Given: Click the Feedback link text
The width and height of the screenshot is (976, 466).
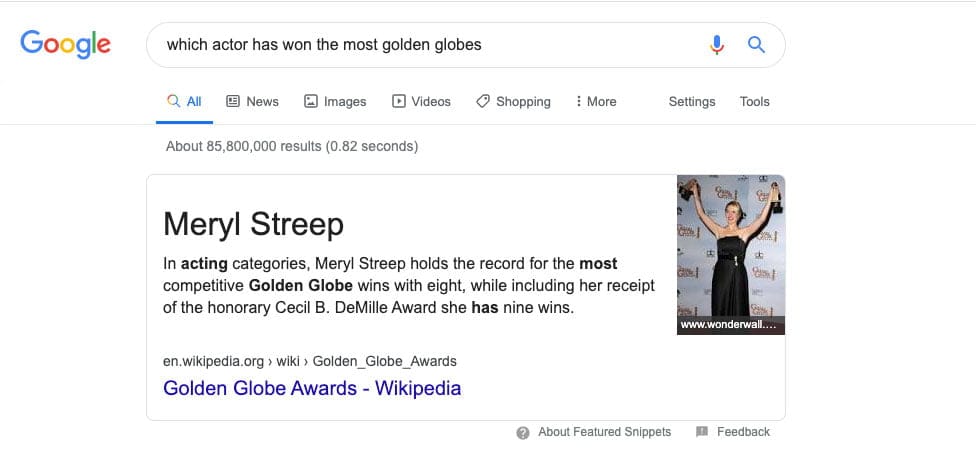Looking at the screenshot, I should coord(743,432).
